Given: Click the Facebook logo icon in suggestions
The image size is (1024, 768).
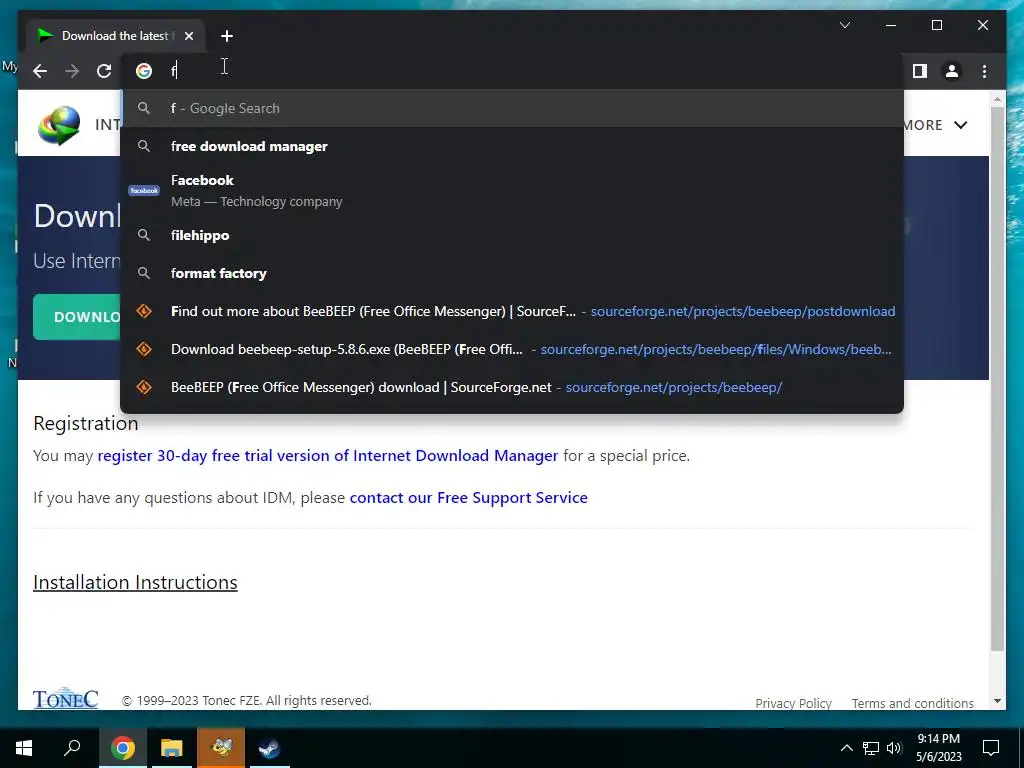Looking at the screenshot, I should tap(144, 191).
